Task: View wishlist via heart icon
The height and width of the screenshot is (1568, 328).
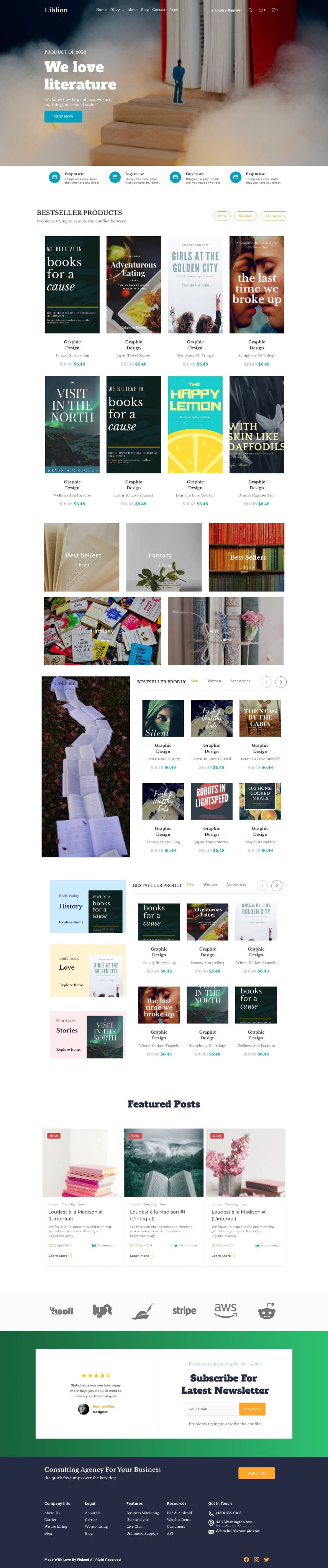Action: pos(274,10)
